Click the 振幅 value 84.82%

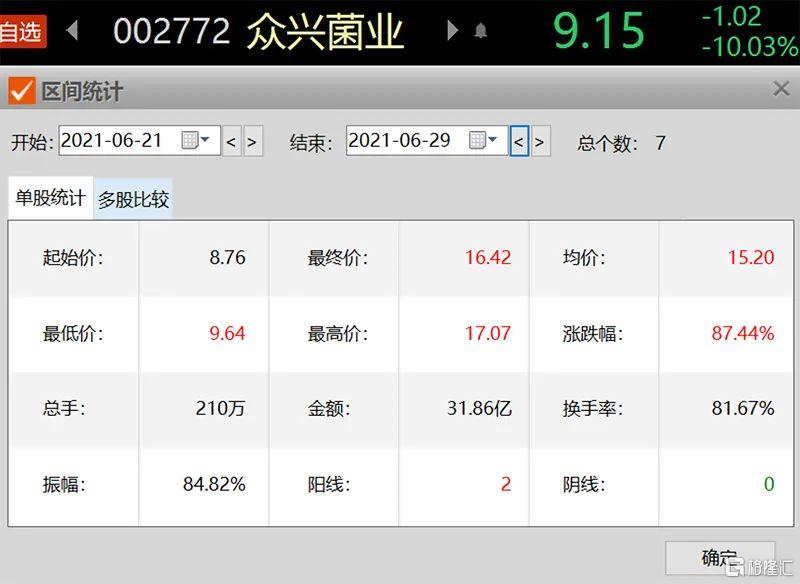214,484
